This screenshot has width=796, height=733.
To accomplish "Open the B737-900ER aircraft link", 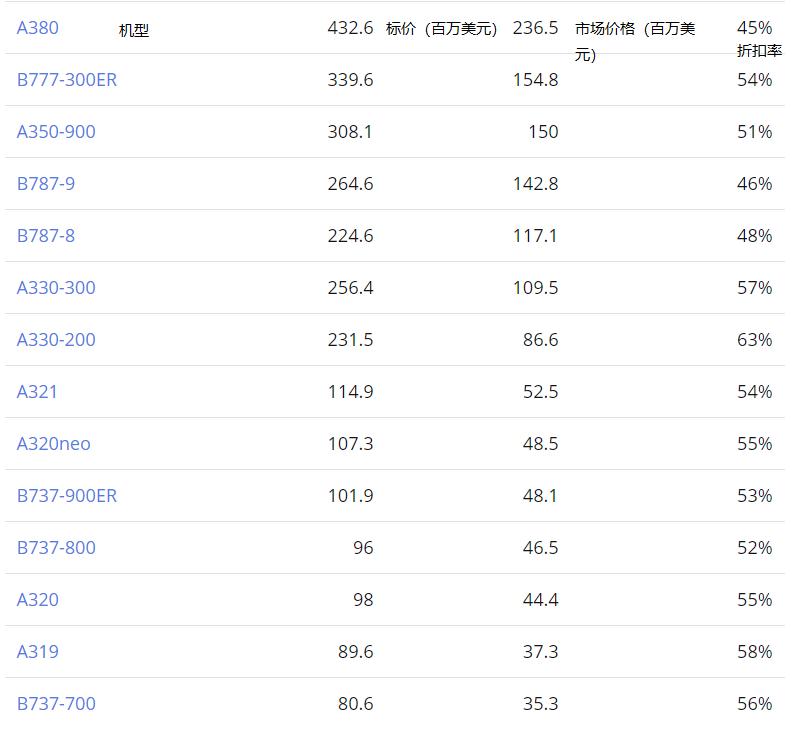I will pyautogui.click(x=67, y=495).
